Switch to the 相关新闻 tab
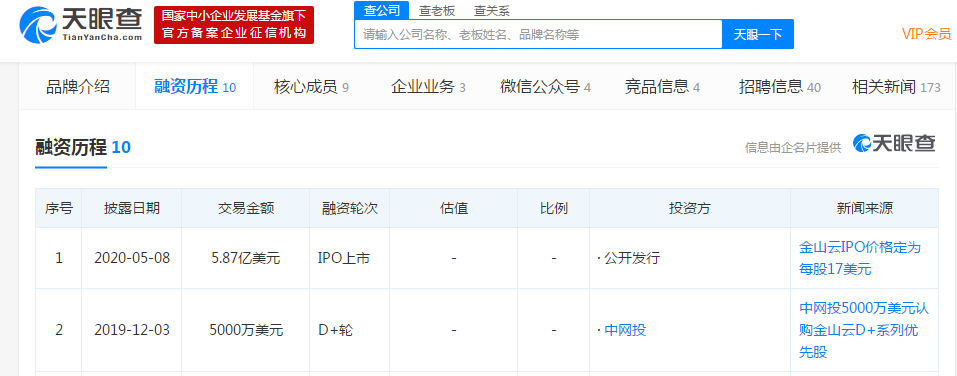The image size is (957, 376). pyautogui.click(x=896, y=87)
